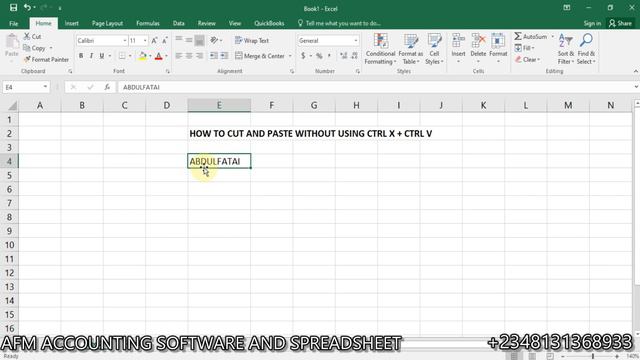Open the font size dropdown

[145, 41]
